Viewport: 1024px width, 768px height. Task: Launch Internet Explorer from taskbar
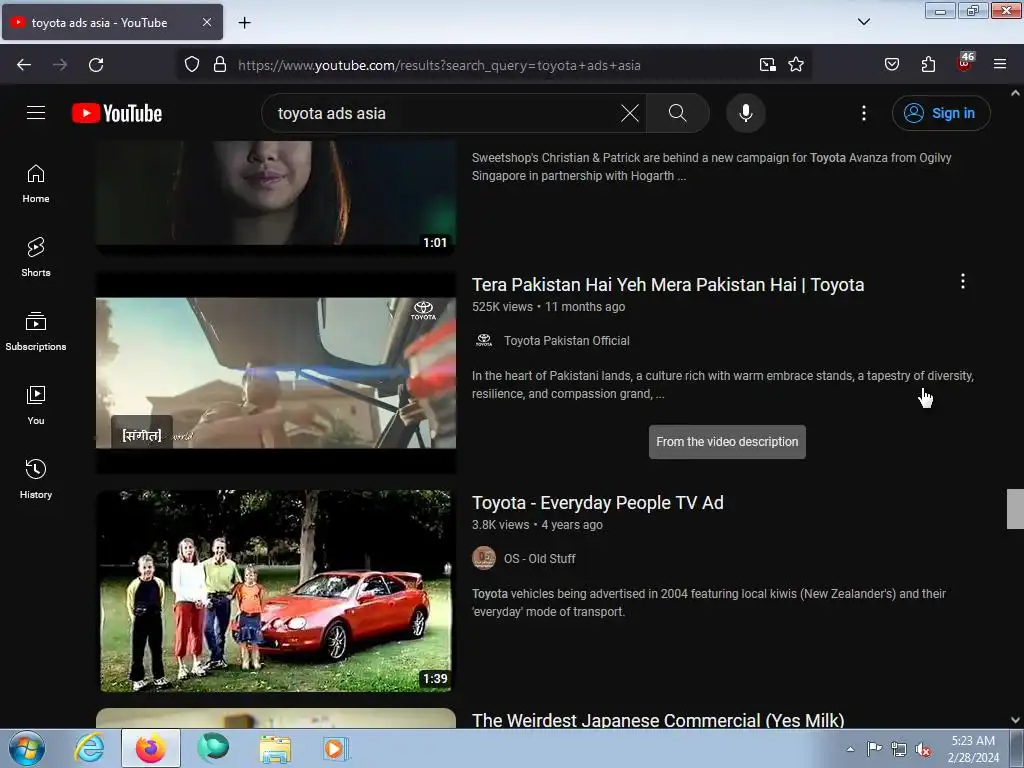coord(89,748)
